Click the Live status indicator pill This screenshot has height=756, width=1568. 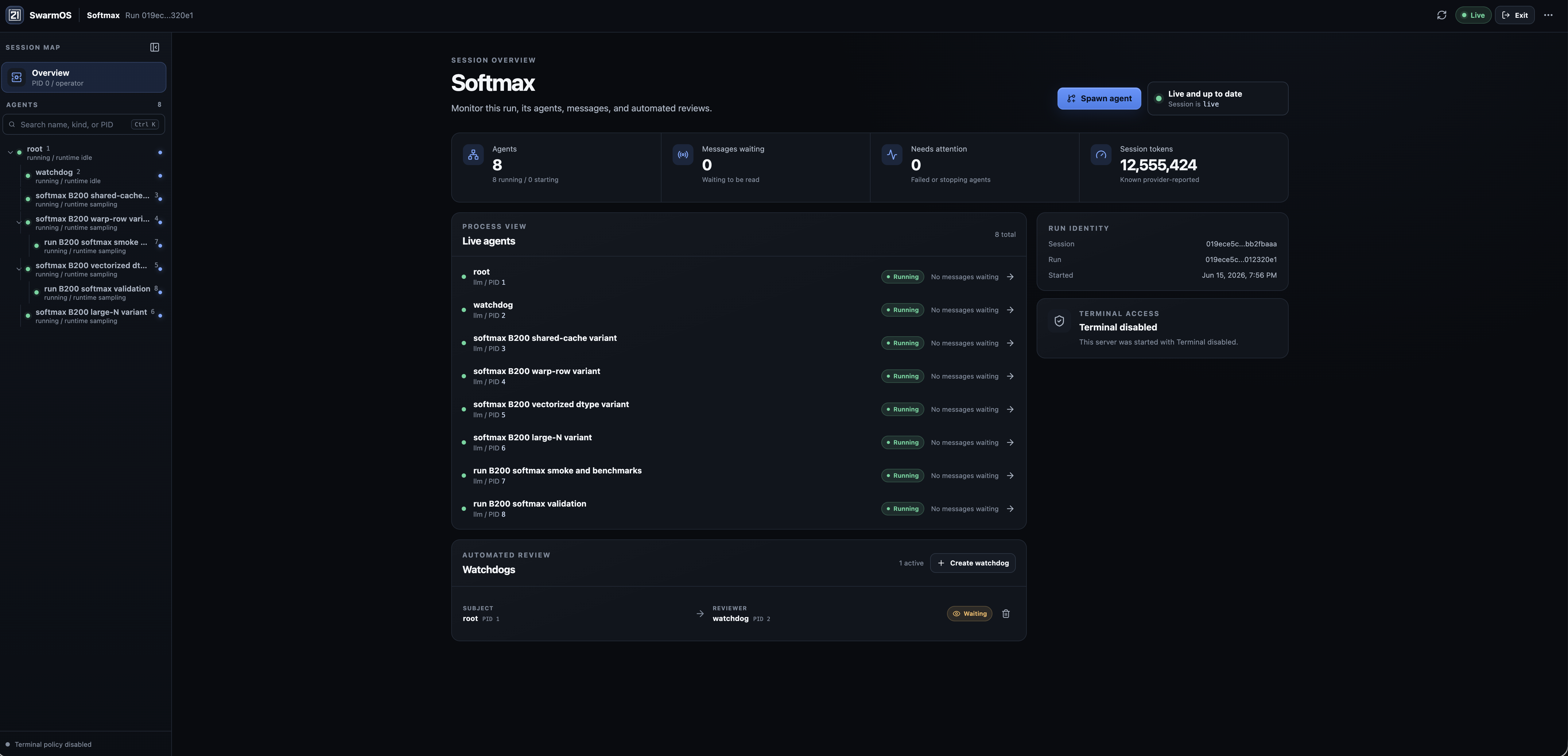(x=1473, y=15)
